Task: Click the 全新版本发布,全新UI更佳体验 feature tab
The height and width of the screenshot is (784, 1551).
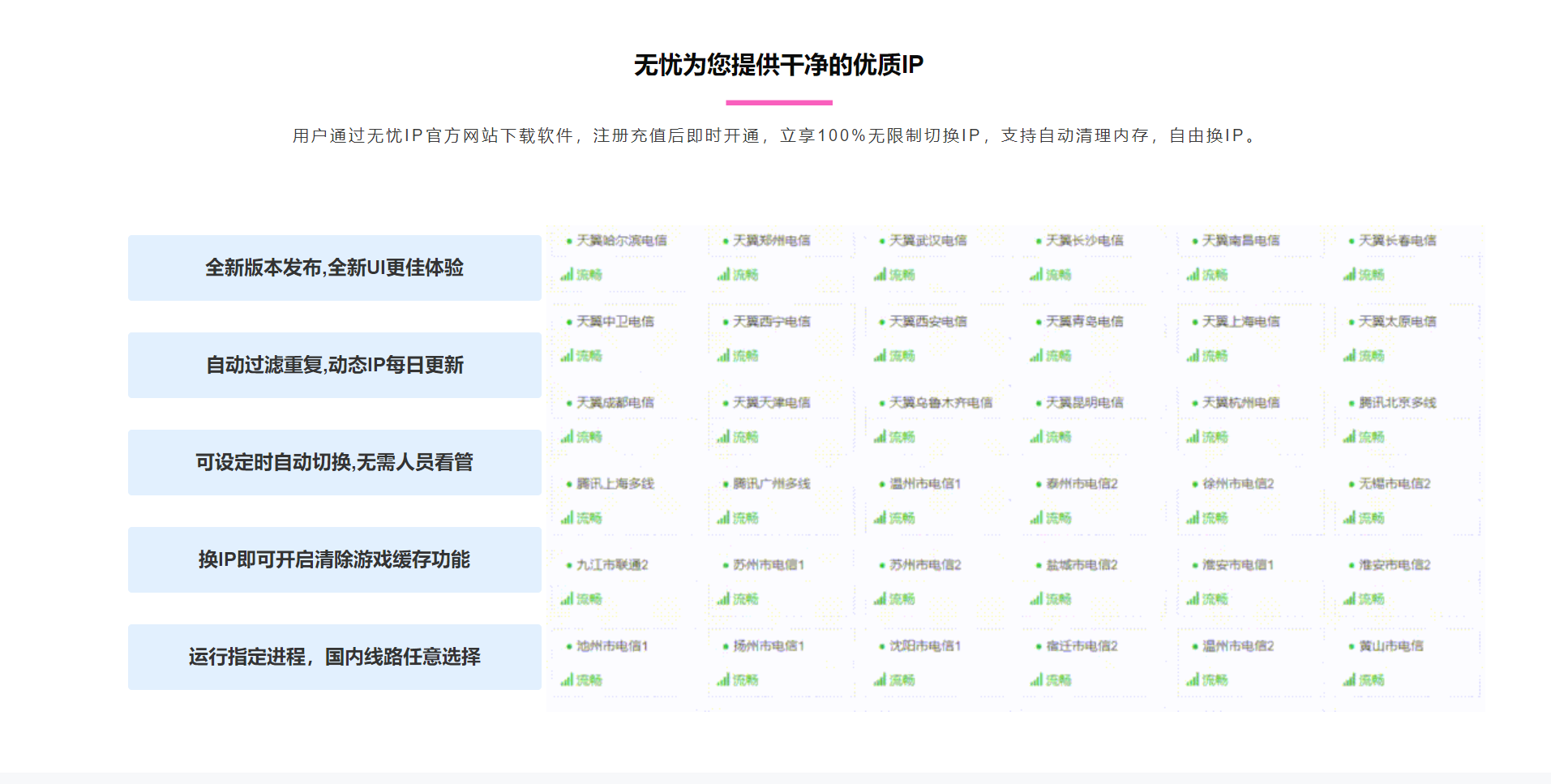Action: click(x=334, y=268)
